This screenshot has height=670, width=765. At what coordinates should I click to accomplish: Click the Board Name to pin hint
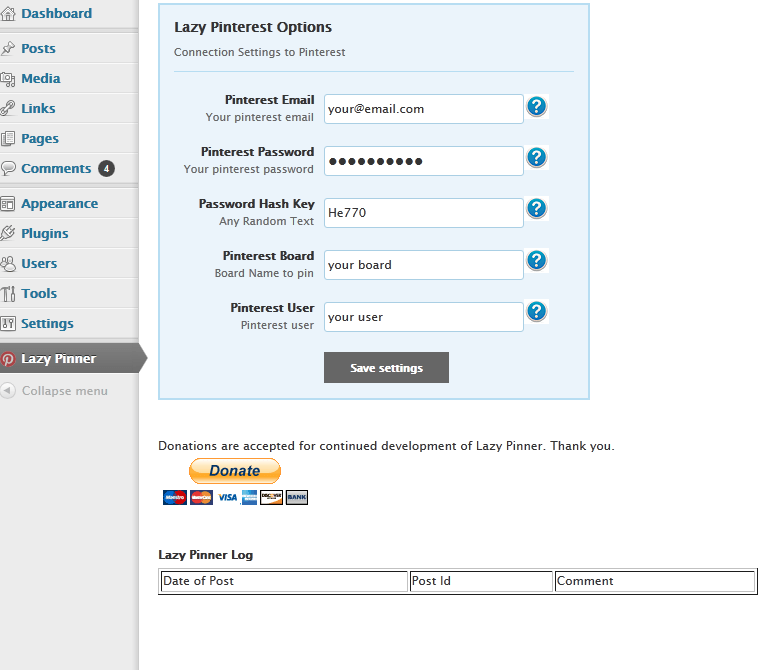click(264, 273)
